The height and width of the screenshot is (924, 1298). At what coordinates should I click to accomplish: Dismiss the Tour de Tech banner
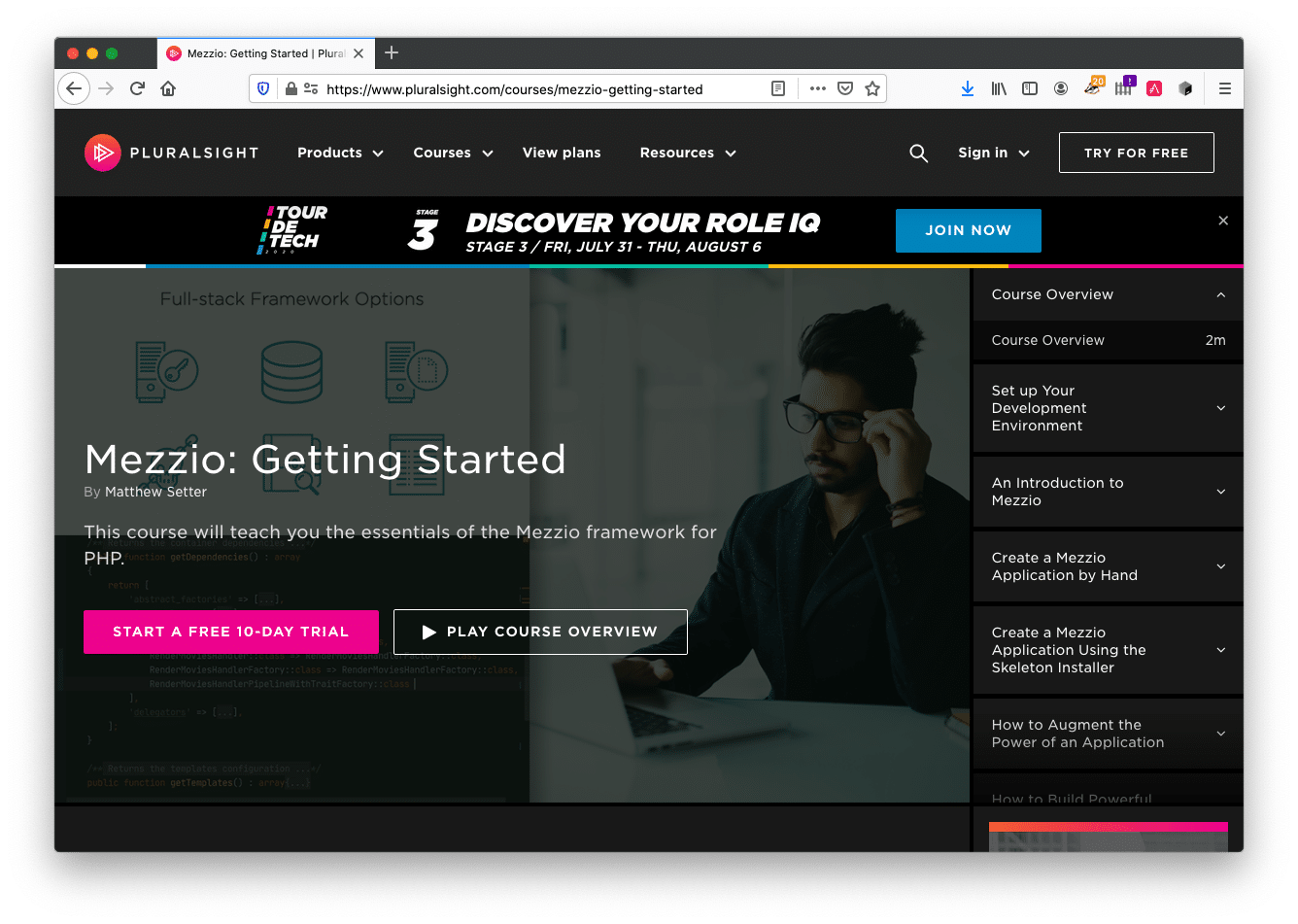[1223, 221]
